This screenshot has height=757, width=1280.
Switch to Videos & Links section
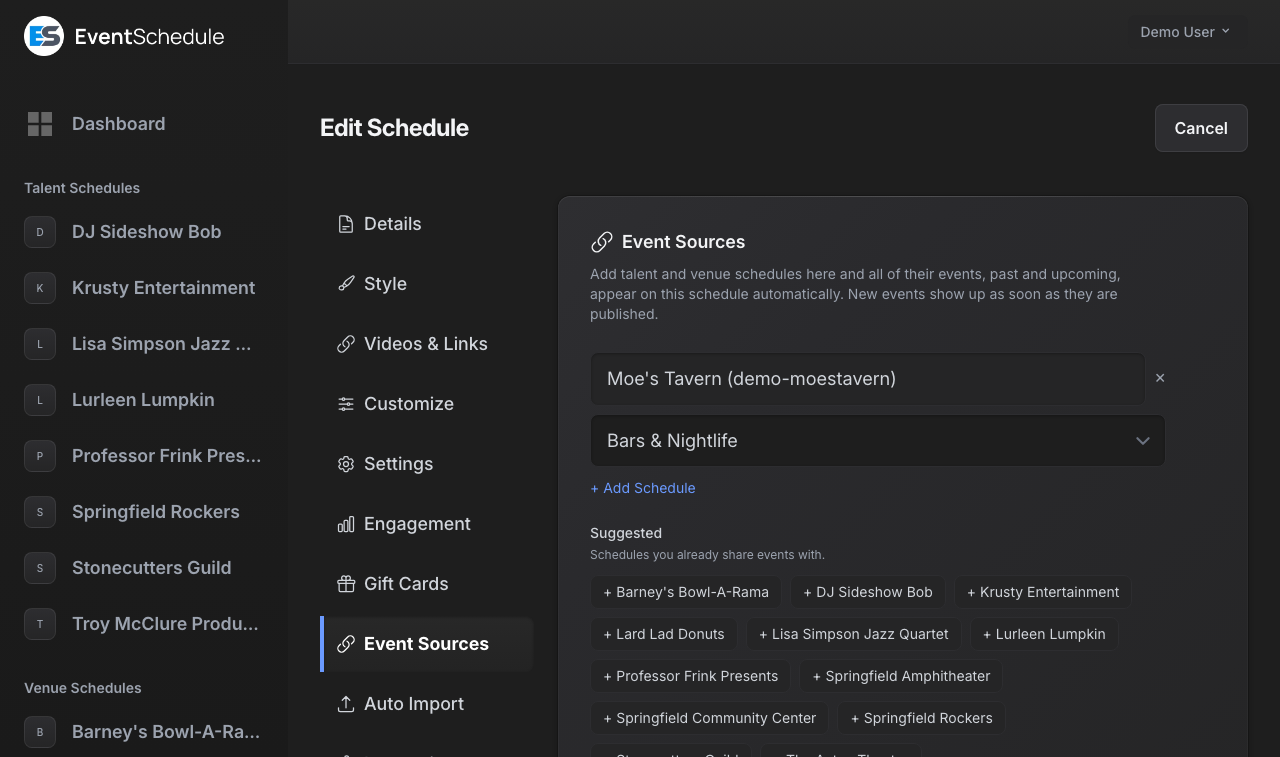[x=427, y=344]
